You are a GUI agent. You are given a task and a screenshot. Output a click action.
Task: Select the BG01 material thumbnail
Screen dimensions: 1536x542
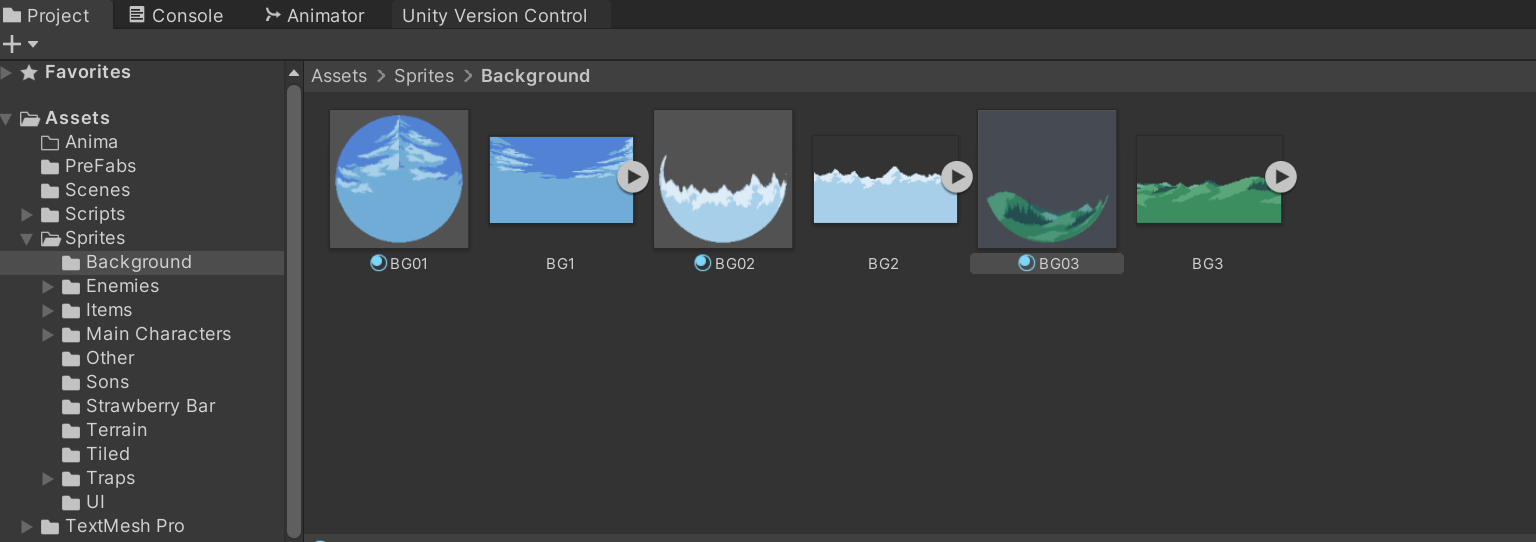tap(399, 179)
